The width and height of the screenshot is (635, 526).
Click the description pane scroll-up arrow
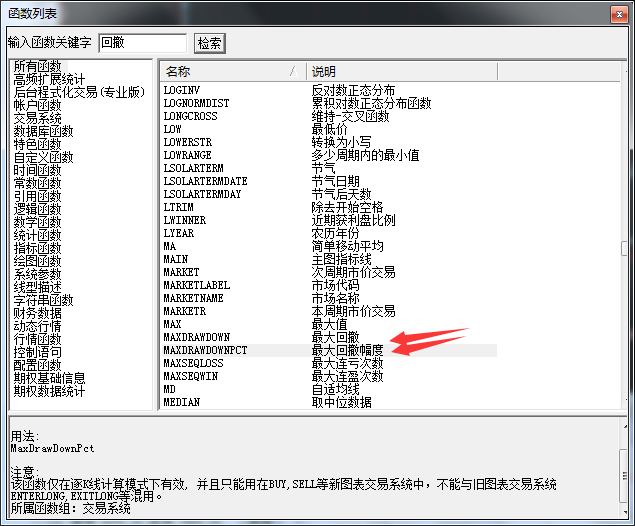click(624, 426)
